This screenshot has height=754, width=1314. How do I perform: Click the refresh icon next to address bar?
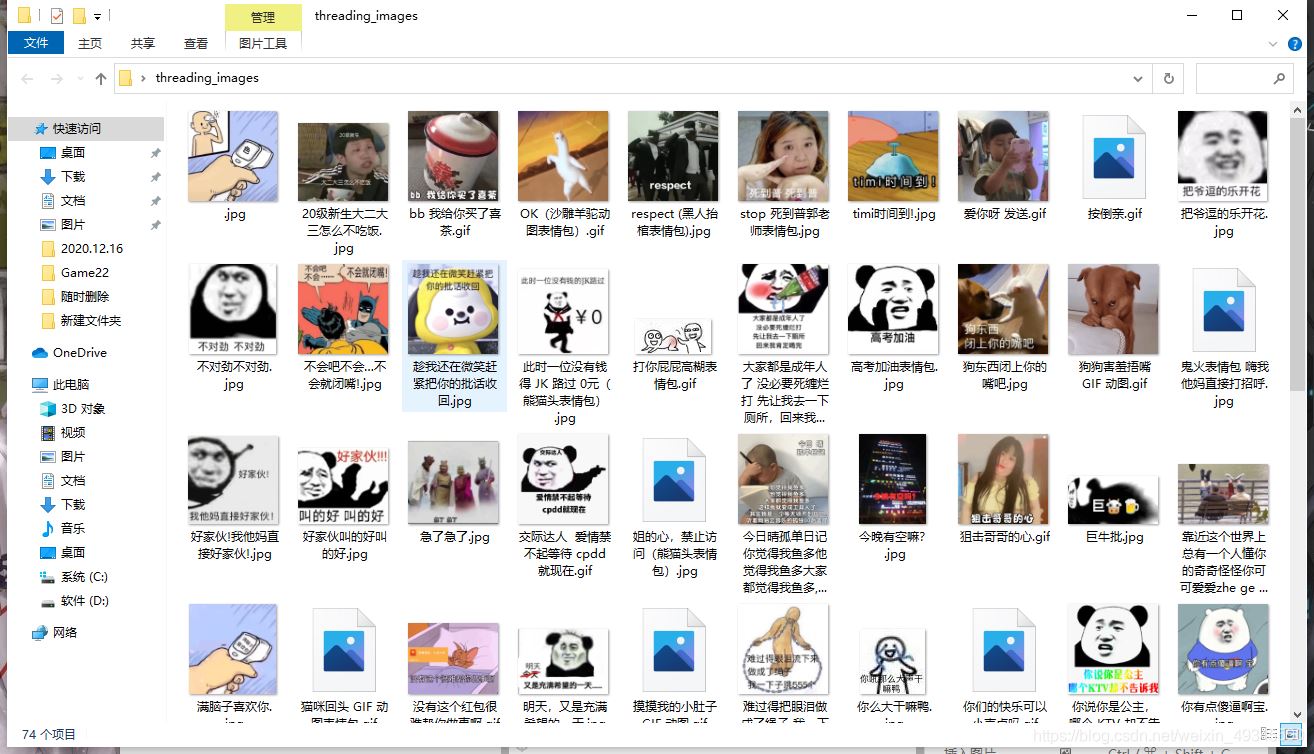(1168, 78)
